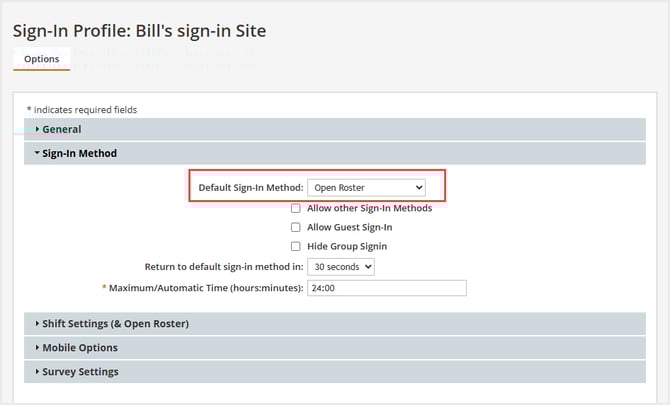Expand the Mobile Options section title
The height and width of the screenshot is (405, 670).
point(80,348)
